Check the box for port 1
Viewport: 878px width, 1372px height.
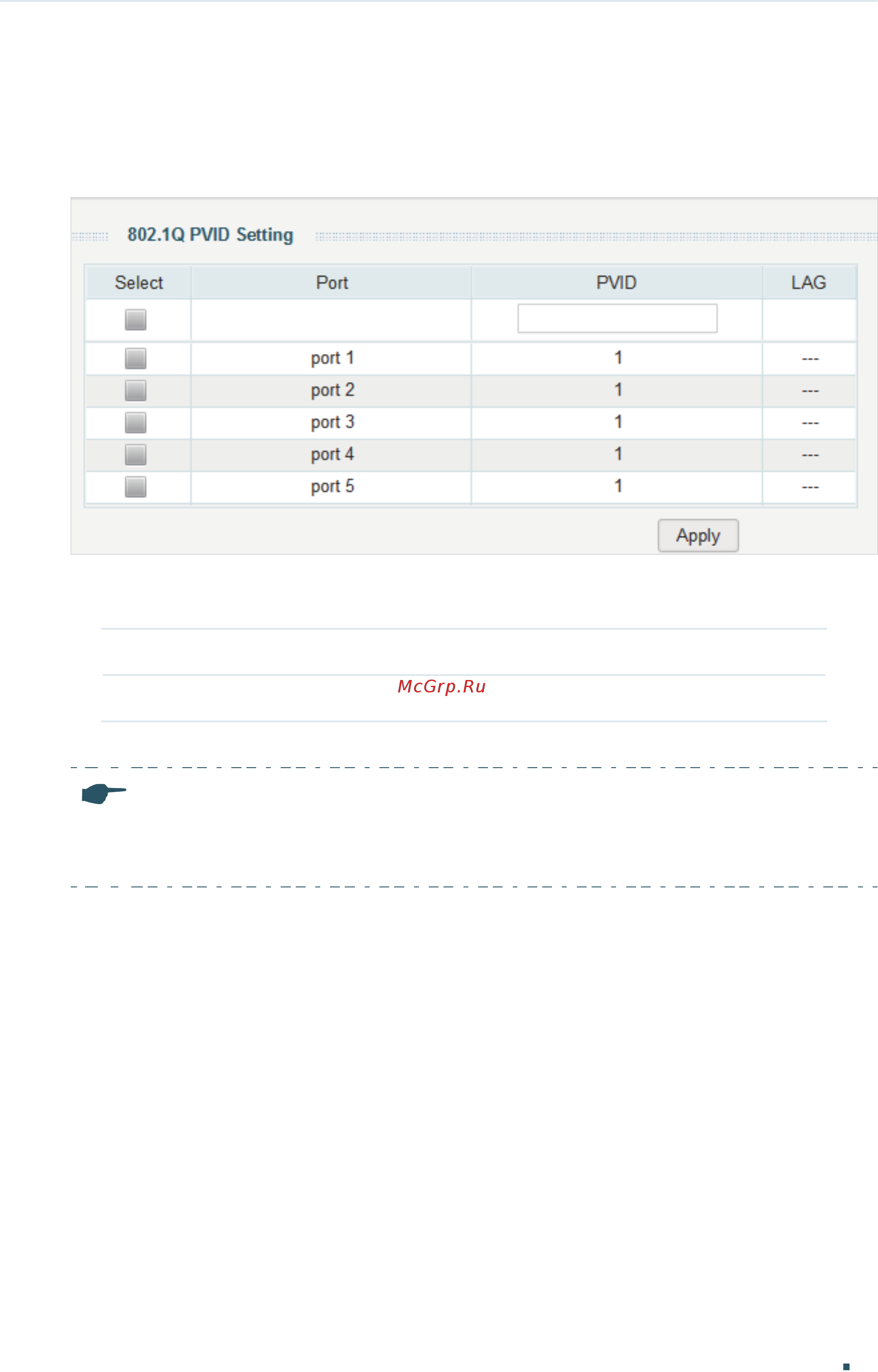point(136,358)
